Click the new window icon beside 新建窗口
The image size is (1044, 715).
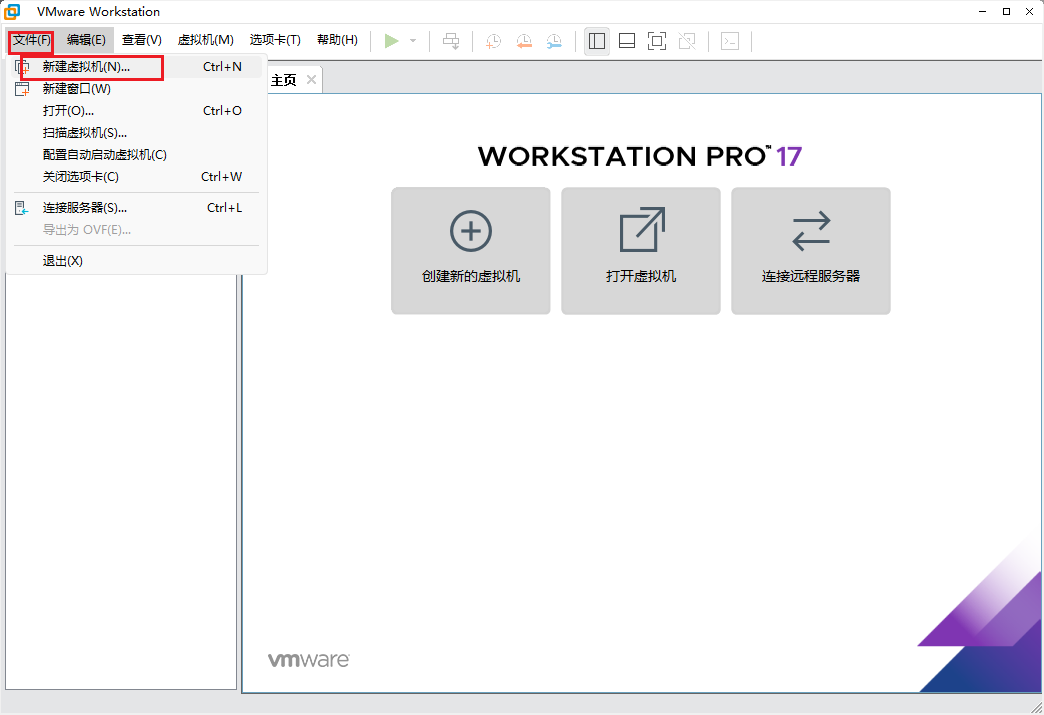22,89
